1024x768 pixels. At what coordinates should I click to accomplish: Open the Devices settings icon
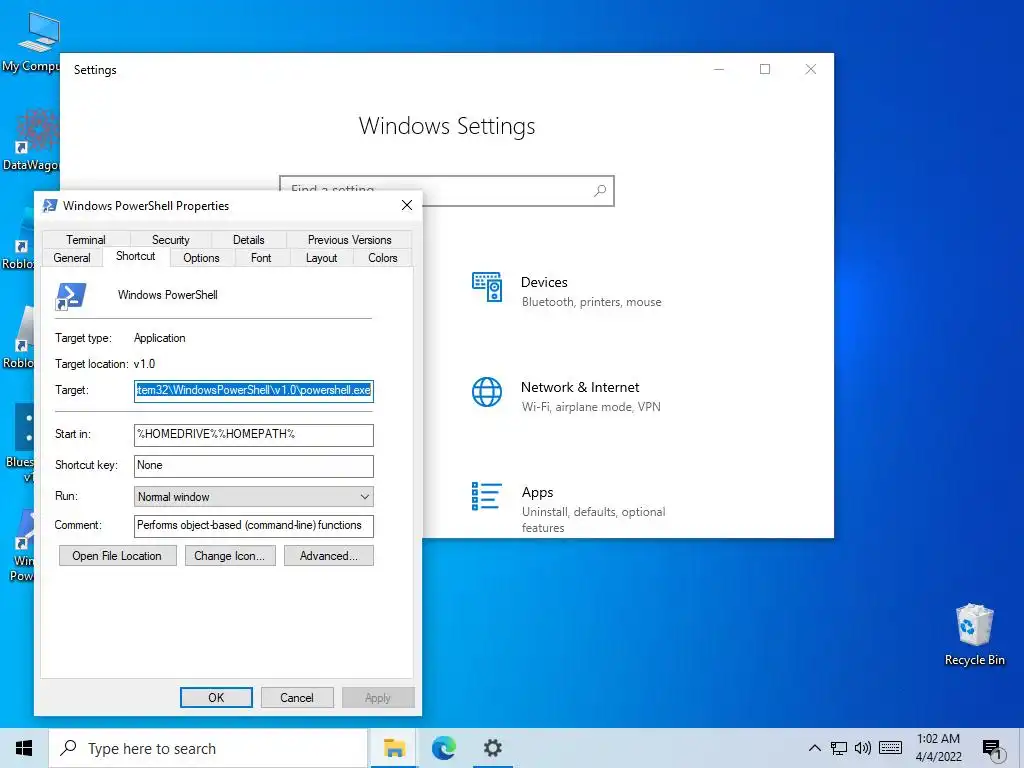pyautogui.click(x=487, y=287)
